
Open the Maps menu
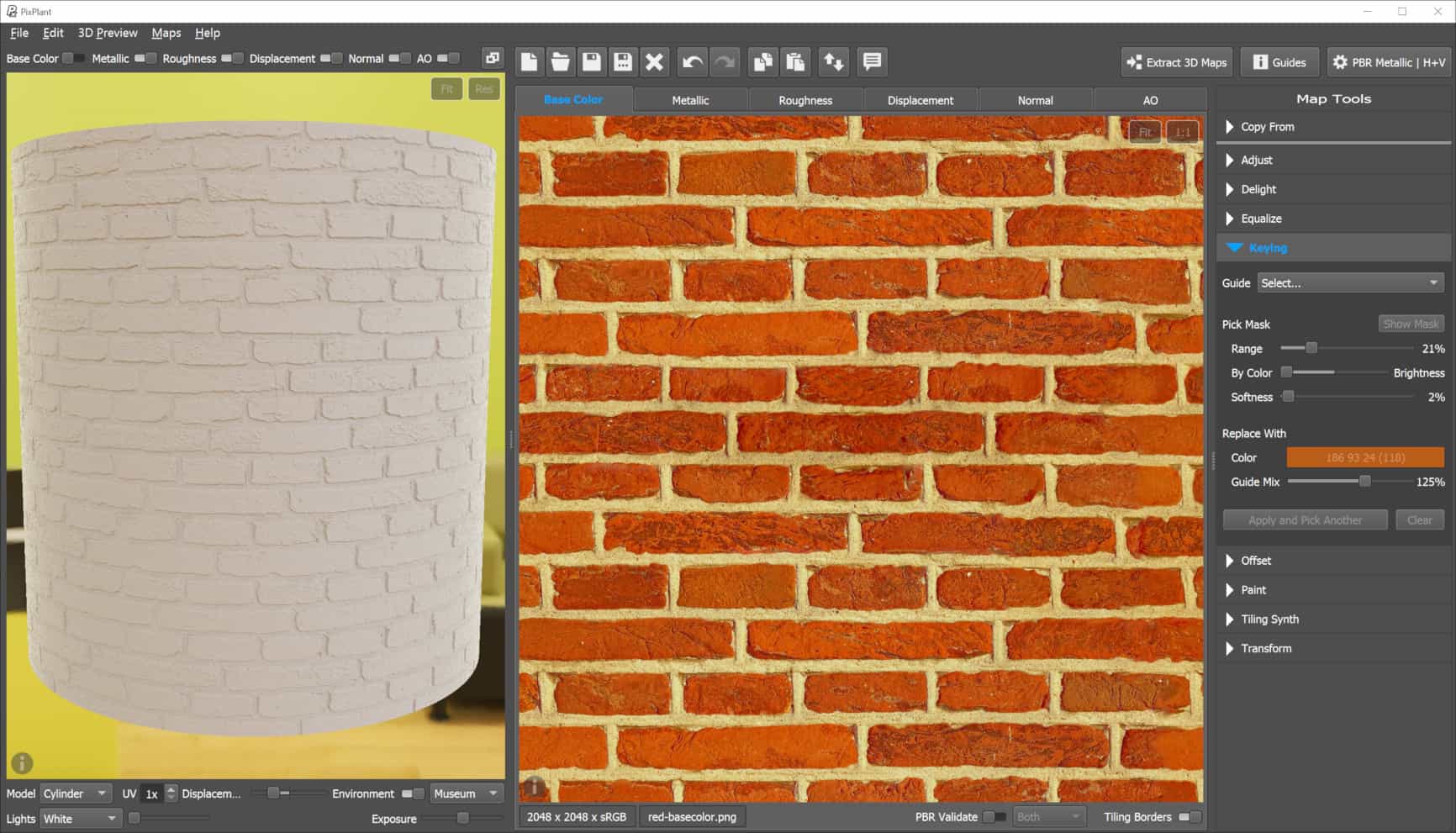[x=166, y=33]
